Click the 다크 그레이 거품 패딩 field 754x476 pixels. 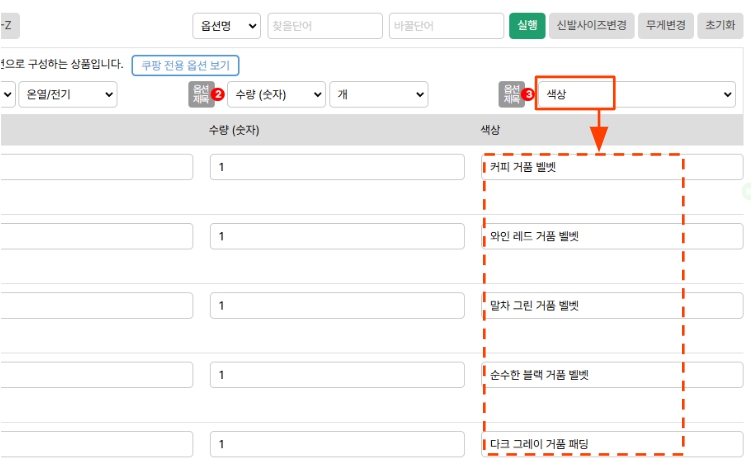click(612, 443)
